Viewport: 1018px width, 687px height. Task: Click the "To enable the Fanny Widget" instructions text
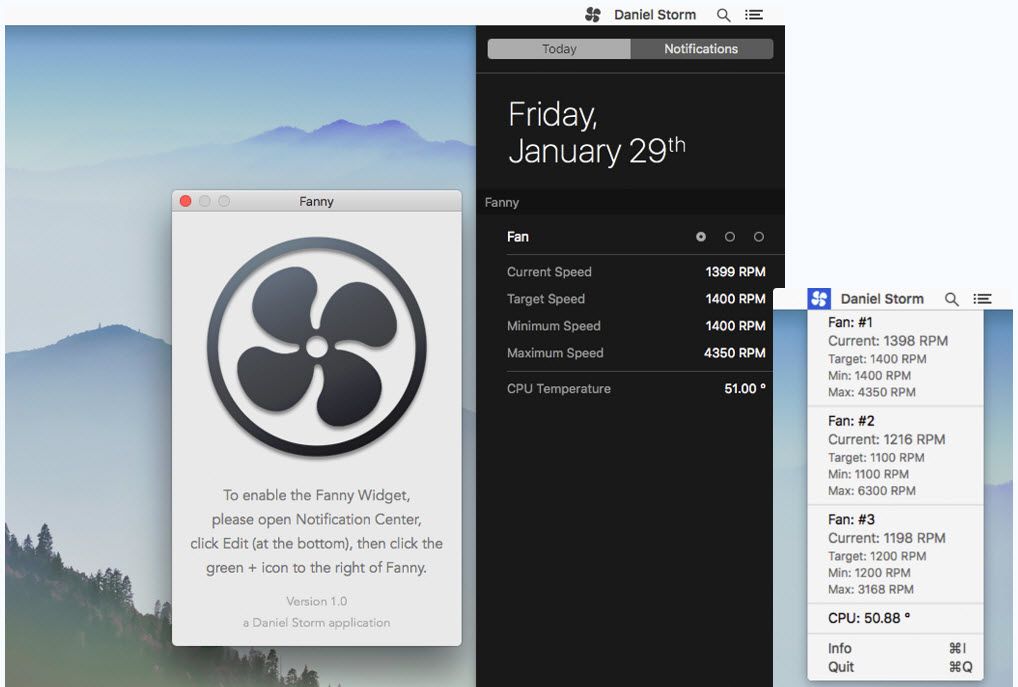(x=317, y=531)
